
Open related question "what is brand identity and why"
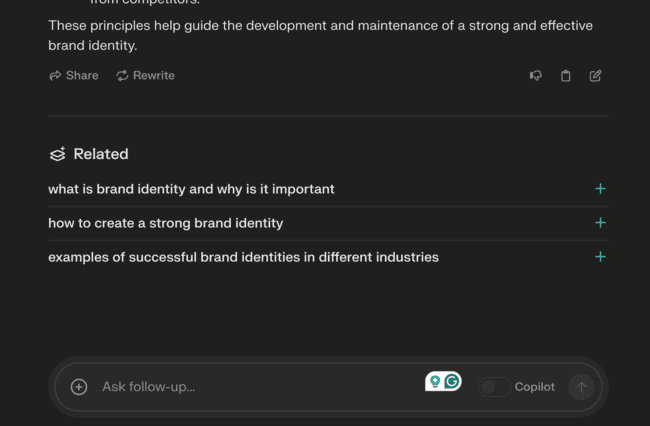[x=191, y=189]
